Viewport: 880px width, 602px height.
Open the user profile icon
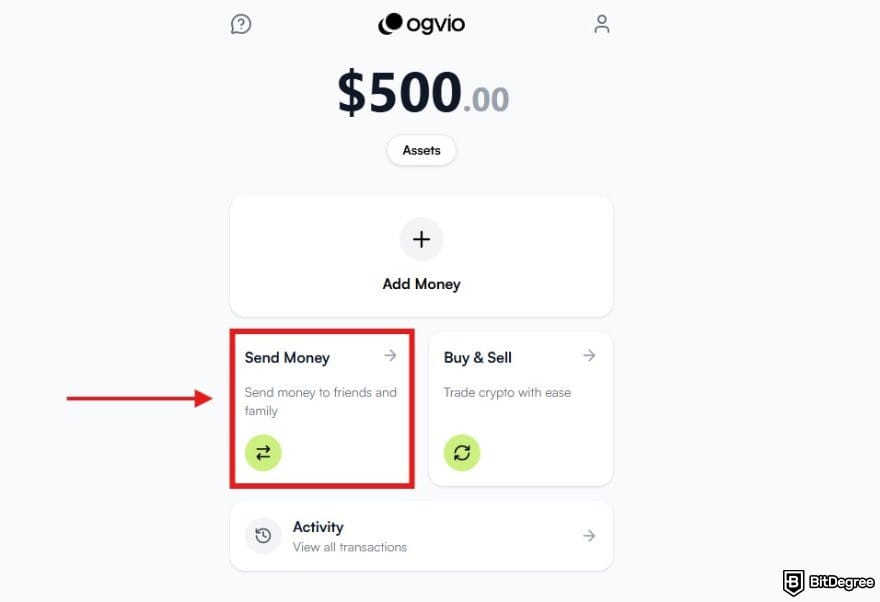601,24
